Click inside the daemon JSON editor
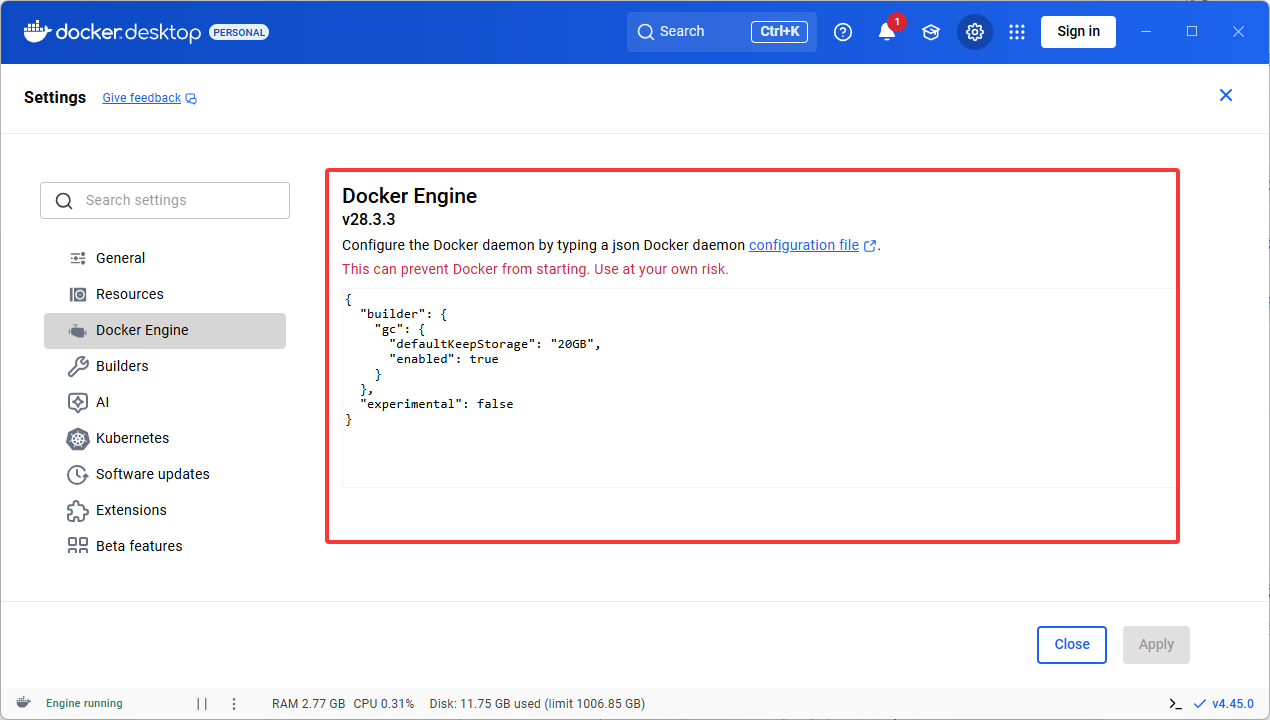Viewport: 1270px width, 720px height. tap(760, 388)
